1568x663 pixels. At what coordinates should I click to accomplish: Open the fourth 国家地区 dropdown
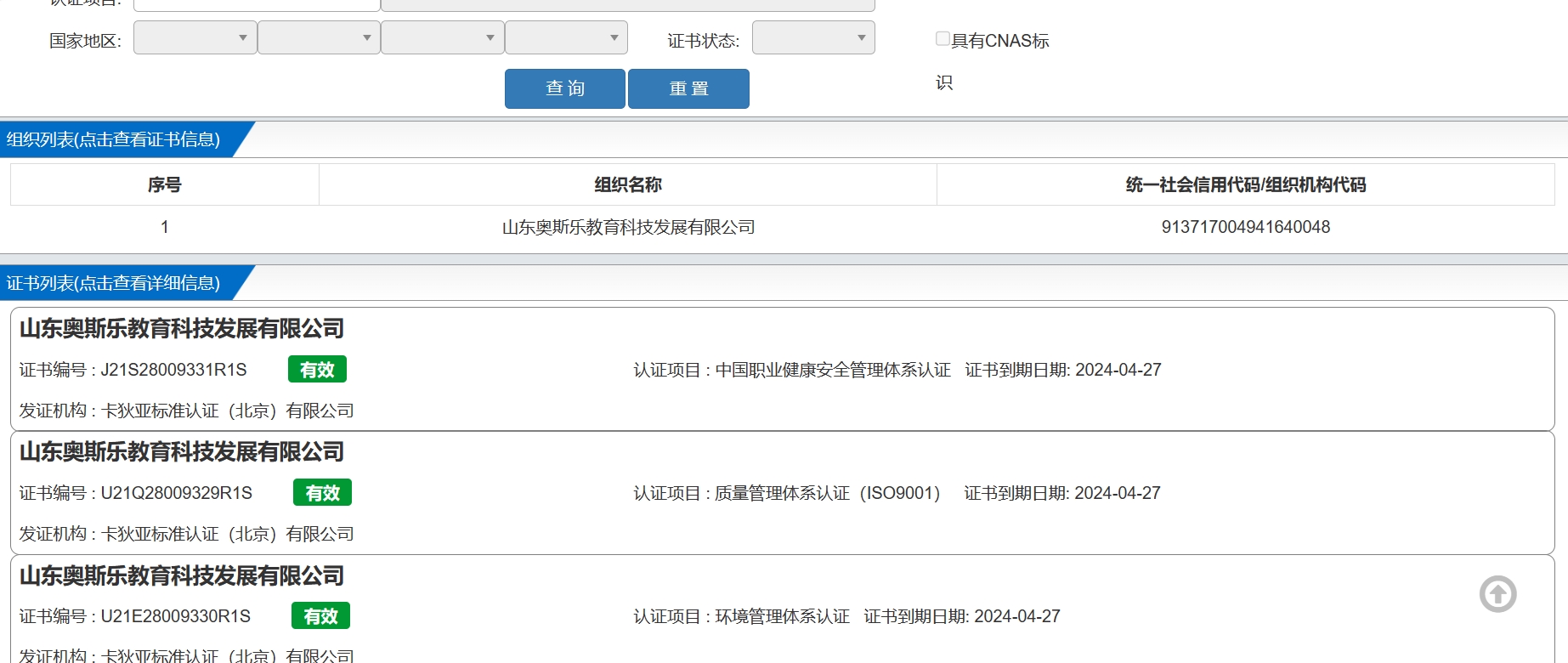[566, 37]
